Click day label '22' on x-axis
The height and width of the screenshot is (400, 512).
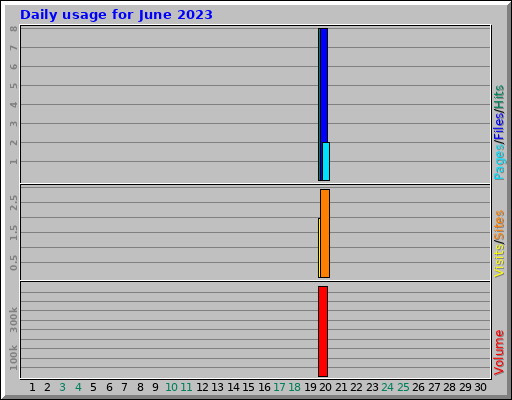pyautogui.click(x=356, y=387)
